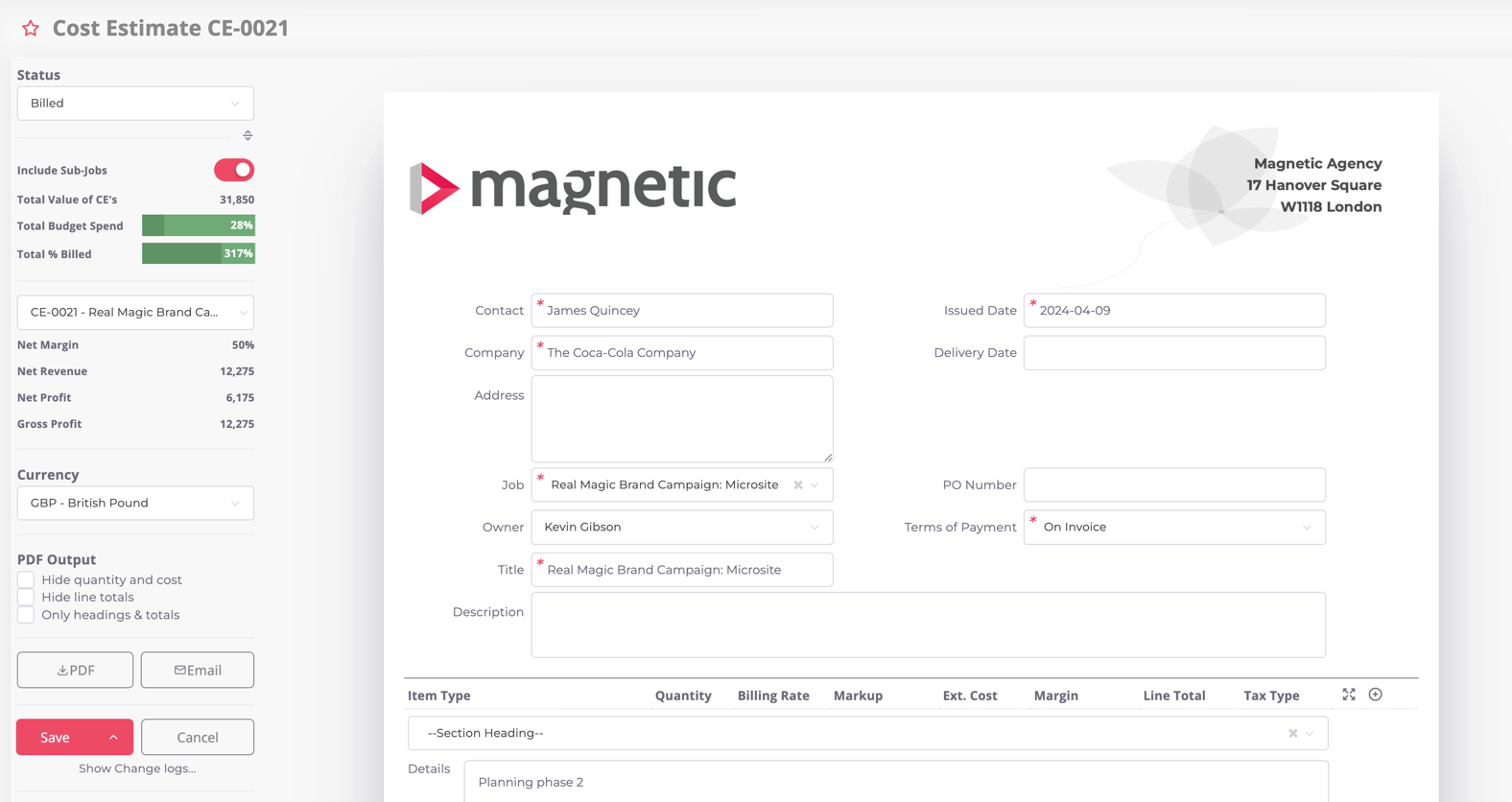Open Save button's arrow menu
The height and width of the screenshot is (802, 1512).
coord(113,738)
